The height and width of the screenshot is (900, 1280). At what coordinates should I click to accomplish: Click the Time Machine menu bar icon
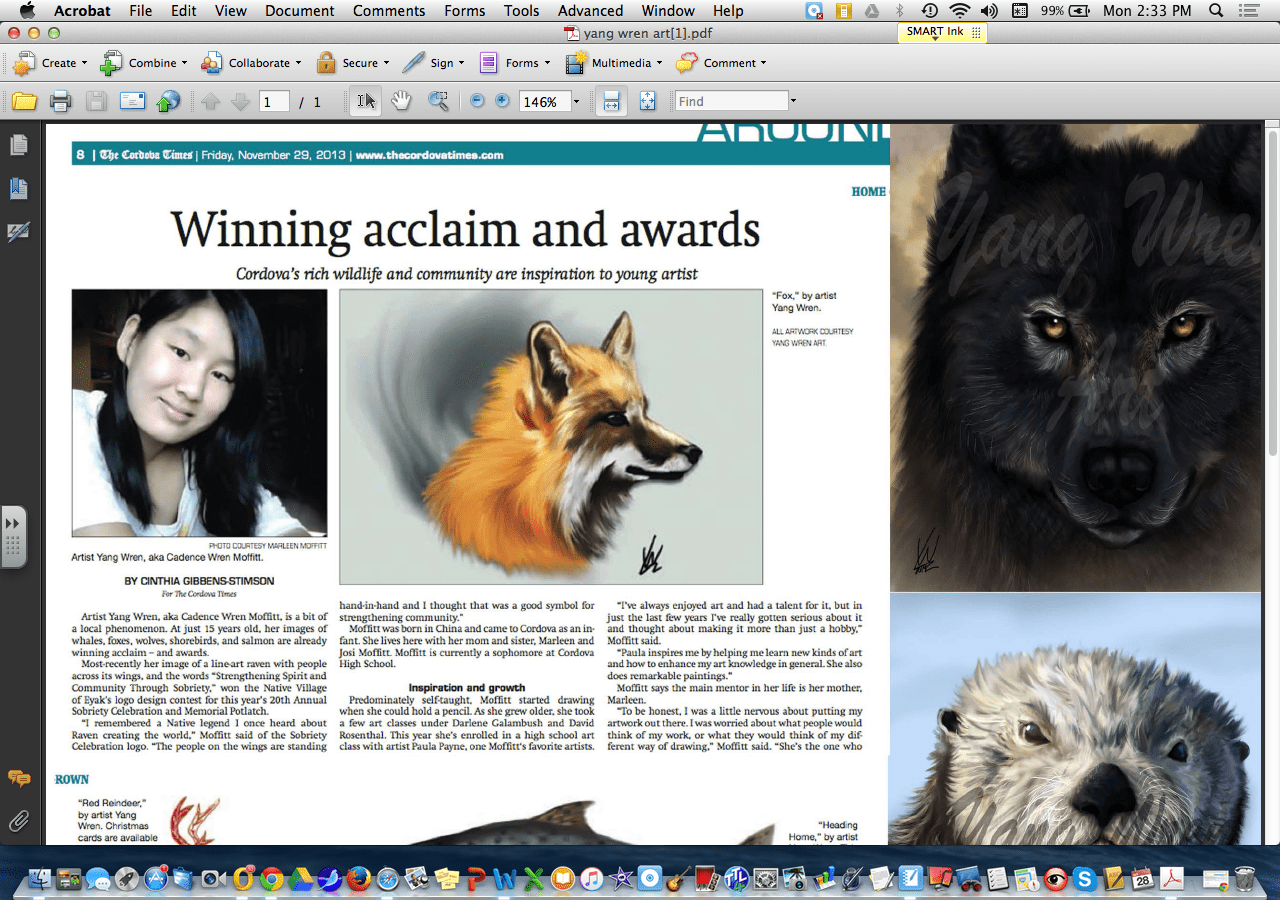point(930,11)
